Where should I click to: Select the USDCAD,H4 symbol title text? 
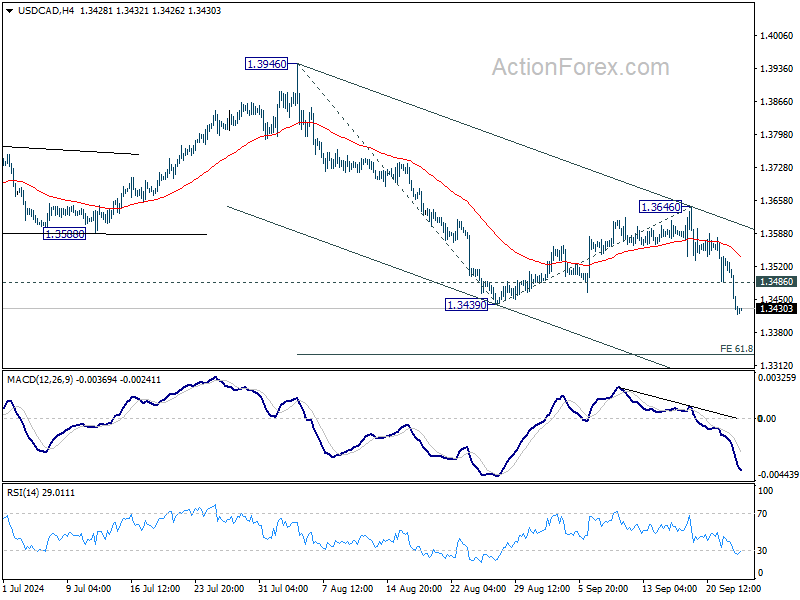coord(46,11)
